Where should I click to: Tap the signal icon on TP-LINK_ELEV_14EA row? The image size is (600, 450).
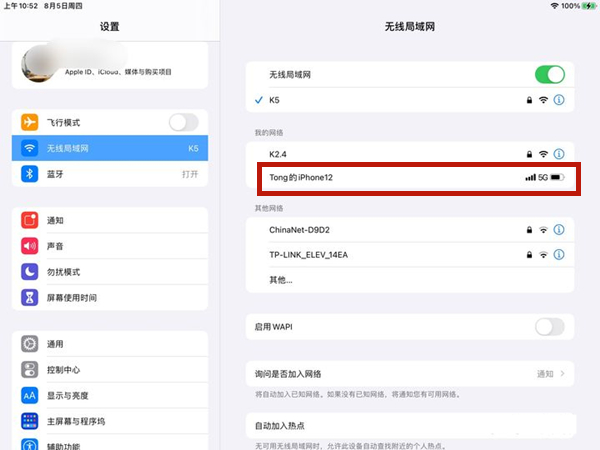pos(543,255)
